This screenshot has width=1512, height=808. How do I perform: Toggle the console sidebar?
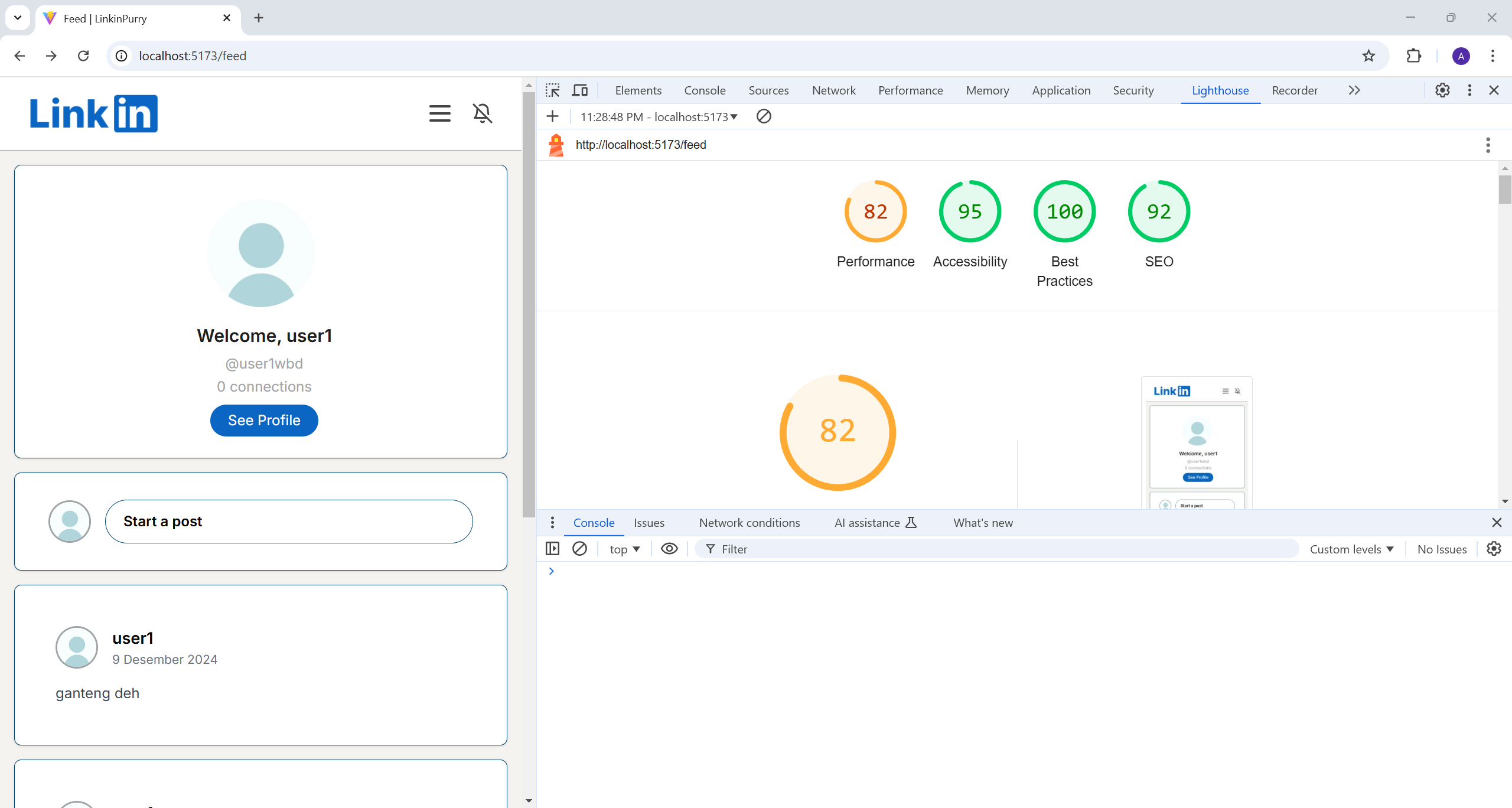pyautogui.click(x=552, y=549)
